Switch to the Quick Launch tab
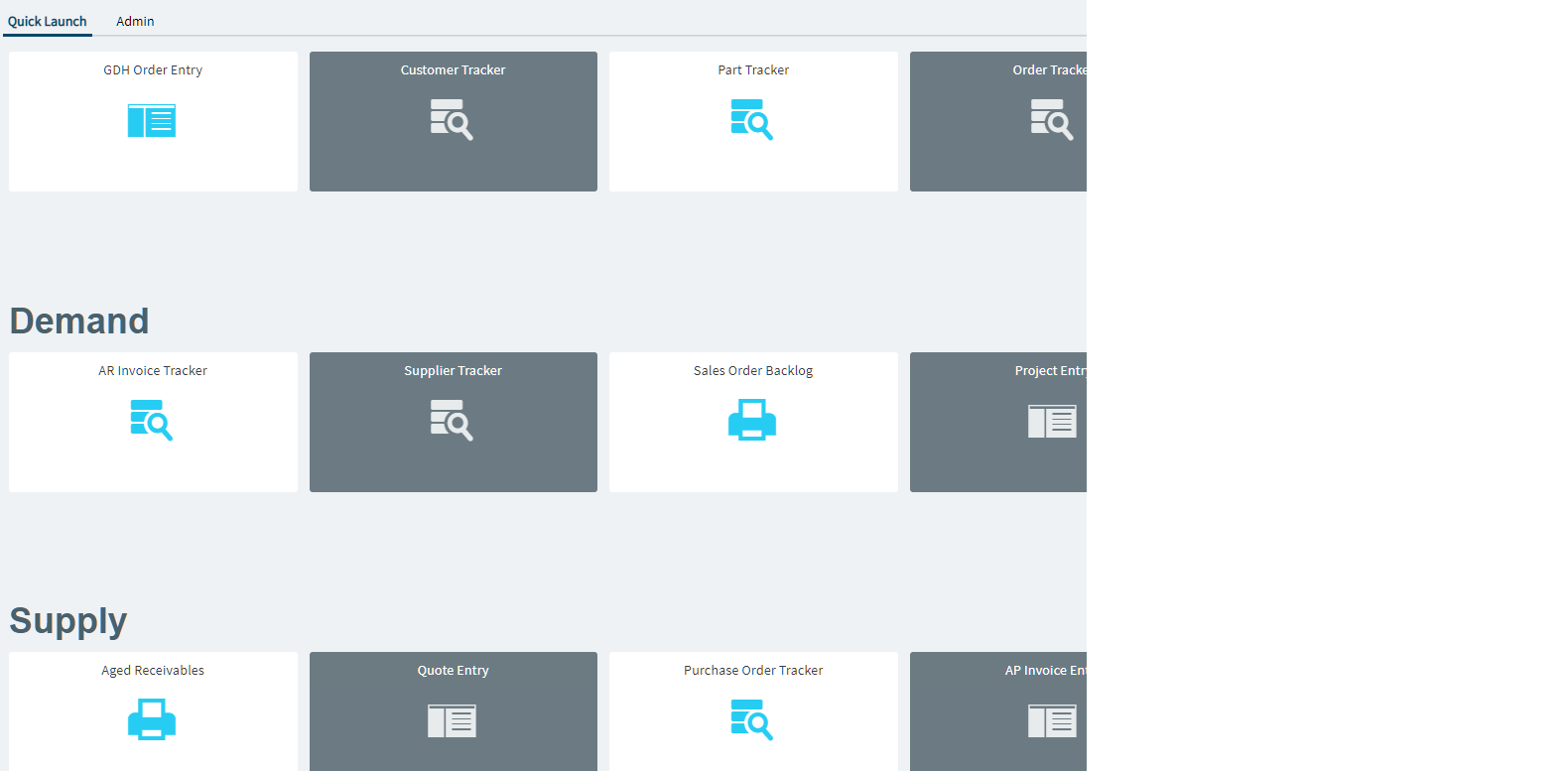 (x=48, y=21)
